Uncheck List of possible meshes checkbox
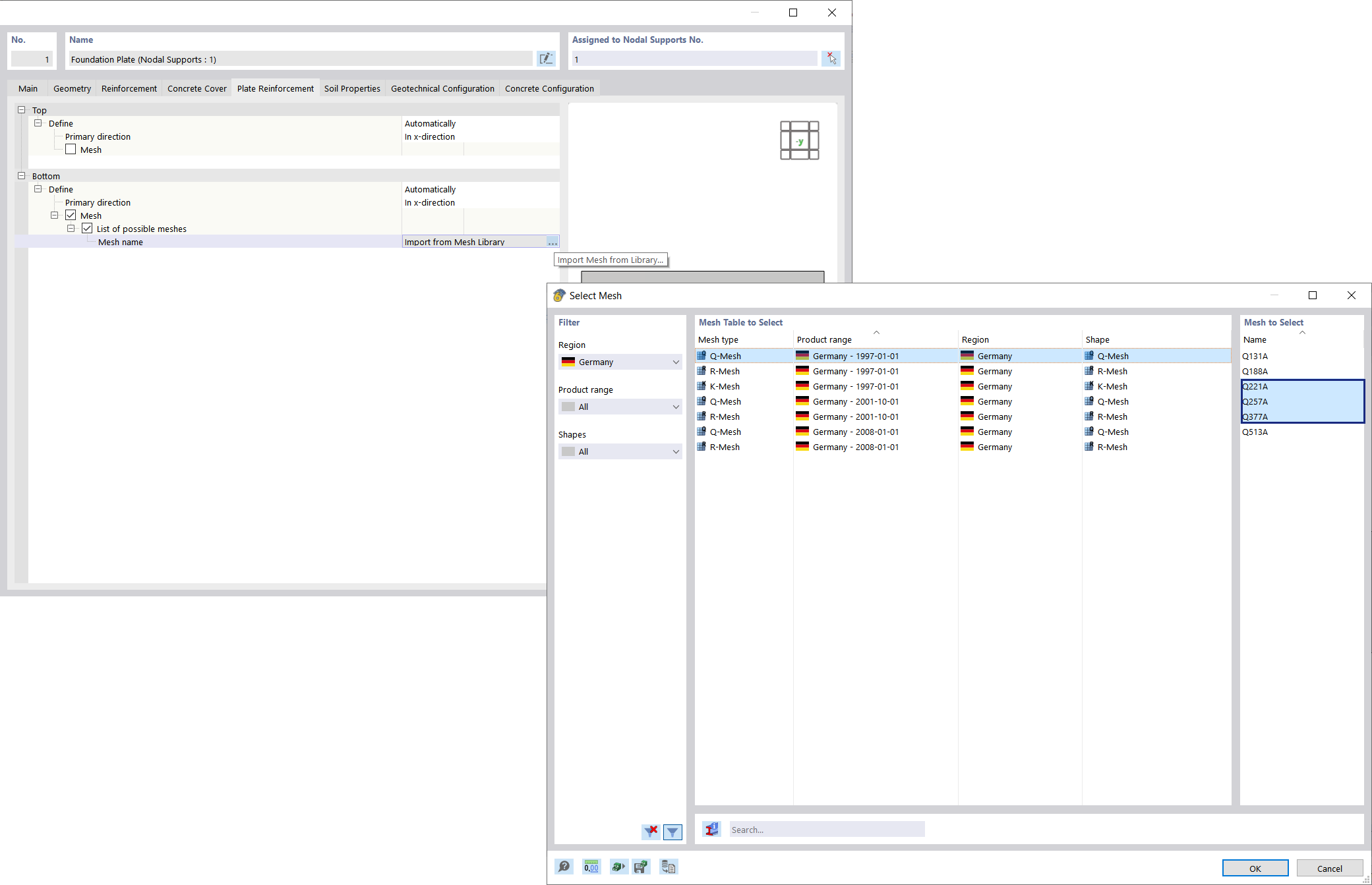 pos(87,229)
